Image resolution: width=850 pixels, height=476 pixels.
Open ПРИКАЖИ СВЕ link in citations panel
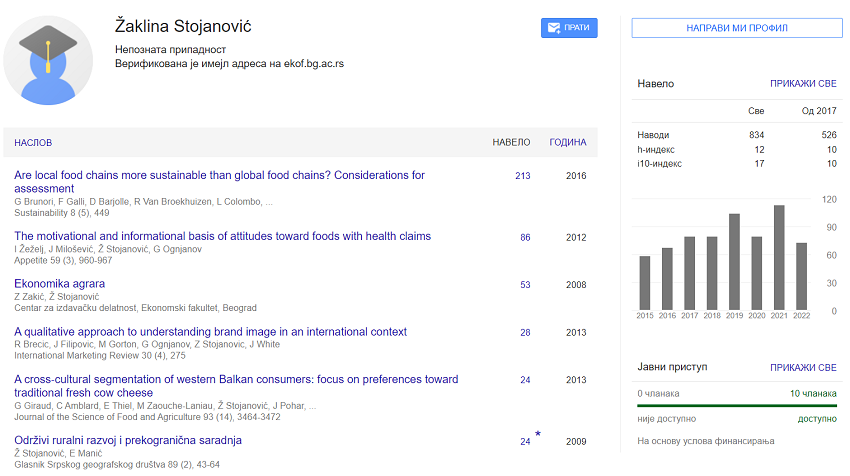click(x=803, y=84)
